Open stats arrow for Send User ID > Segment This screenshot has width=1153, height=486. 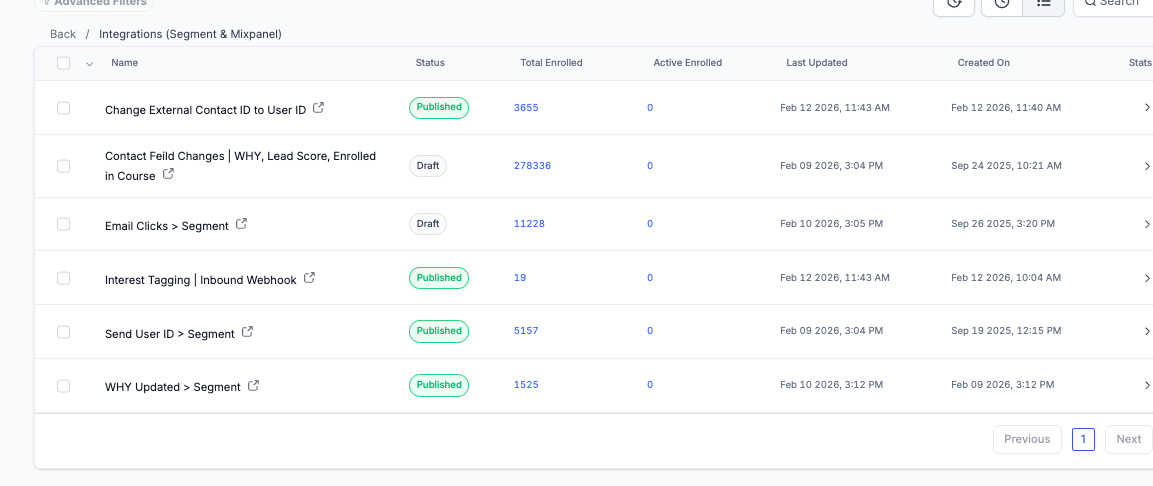pos(1147,332)
